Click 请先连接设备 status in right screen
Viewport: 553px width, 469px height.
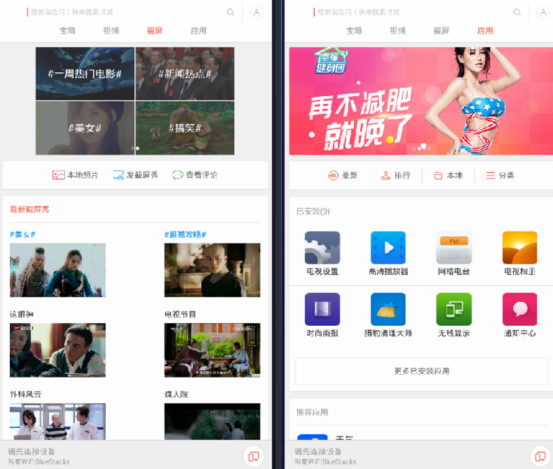click(x=318, y=451)
